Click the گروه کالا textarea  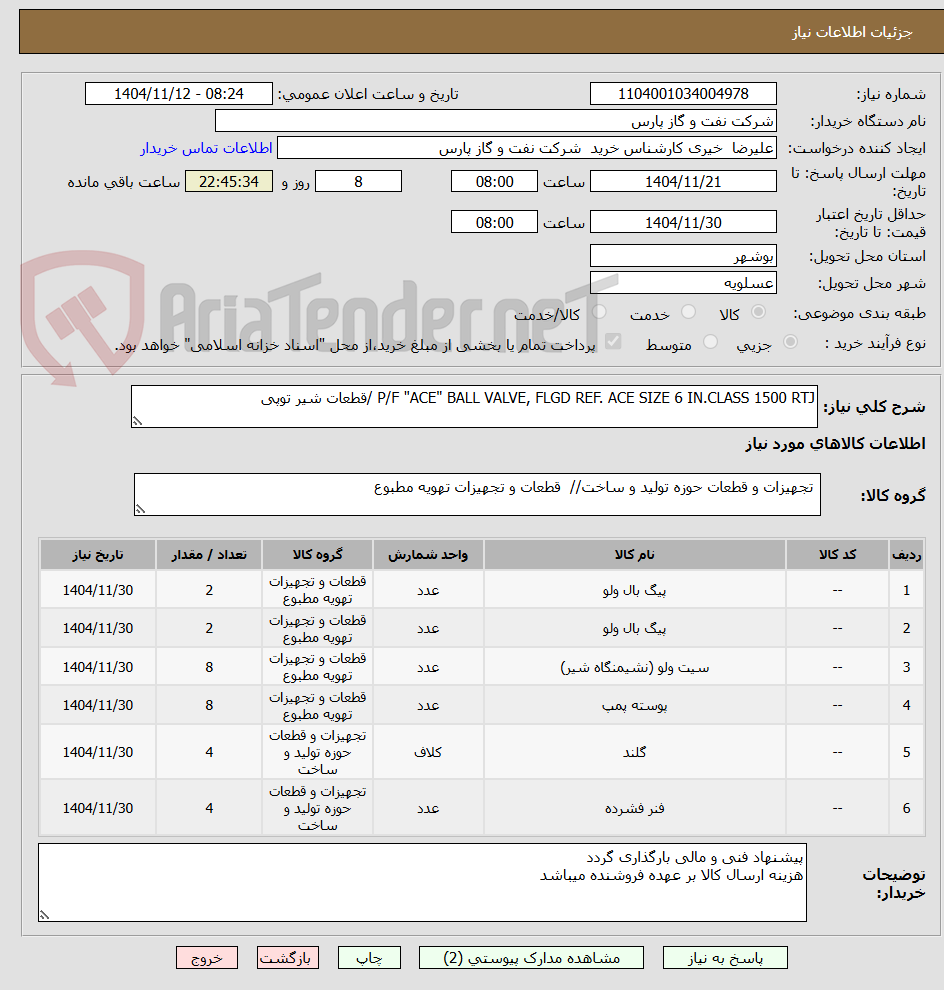pos(477,494)
